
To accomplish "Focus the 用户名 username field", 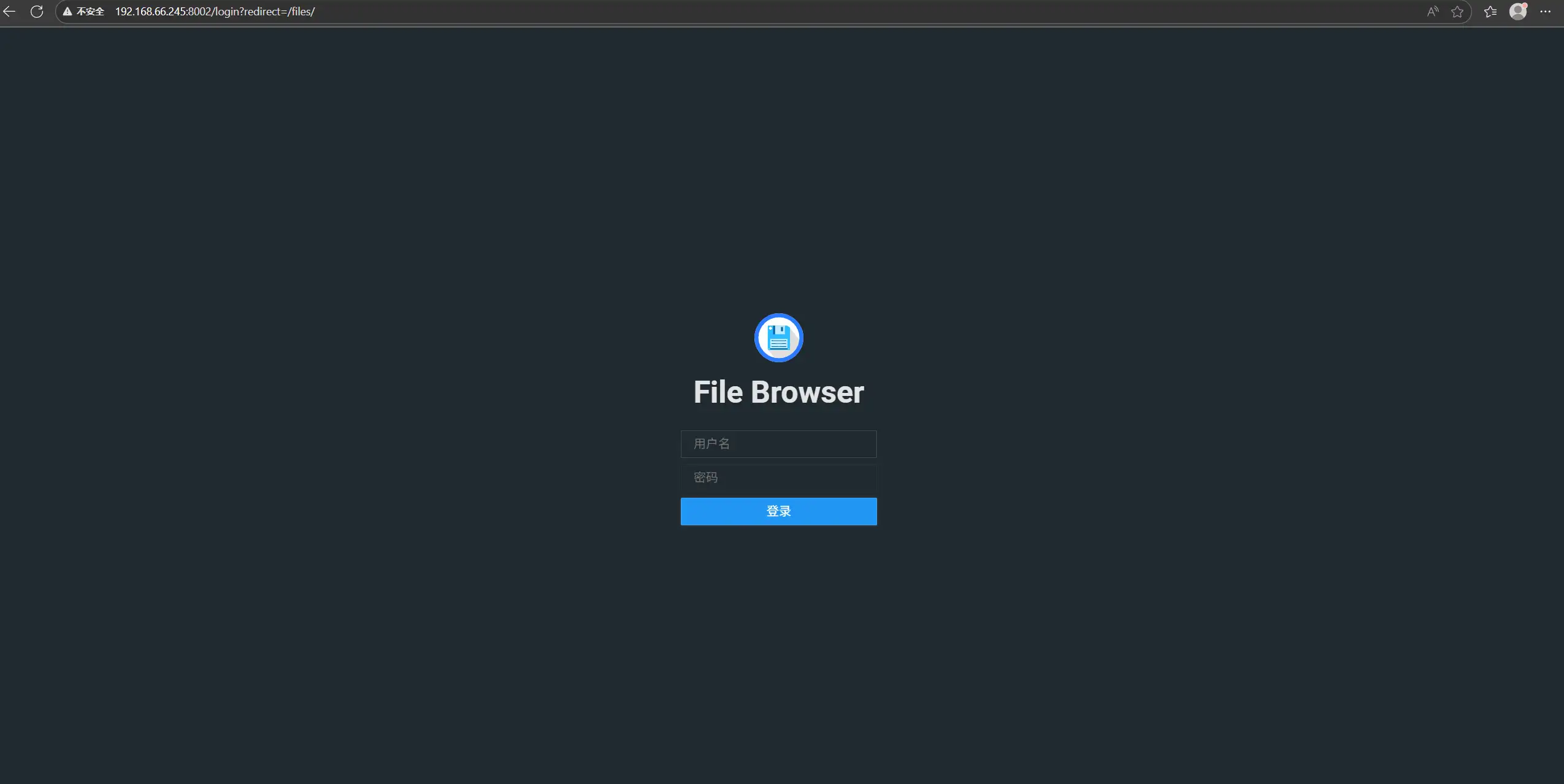I will tap(779, 444).
